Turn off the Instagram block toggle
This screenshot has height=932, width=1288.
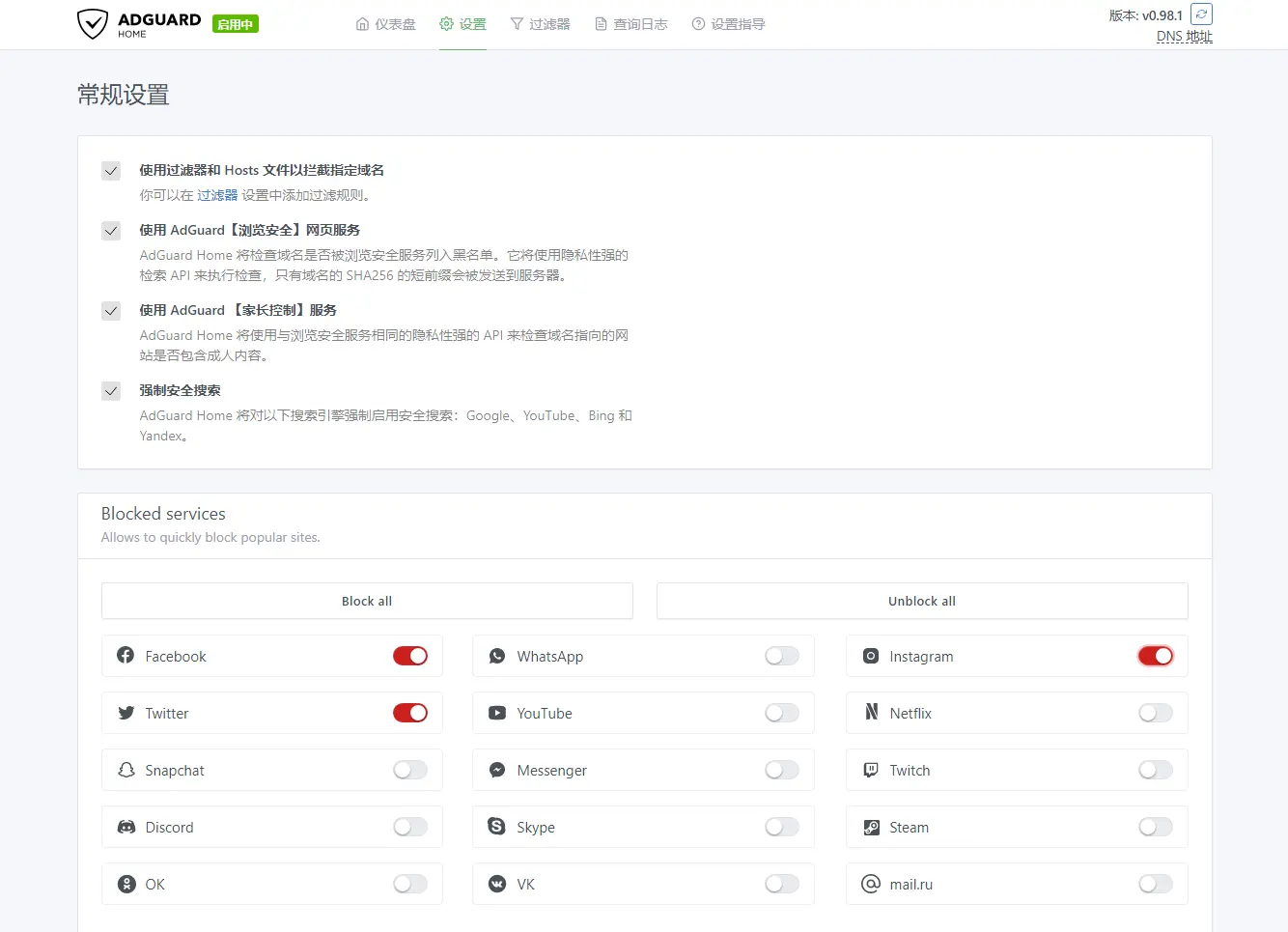click(1156, 656)
